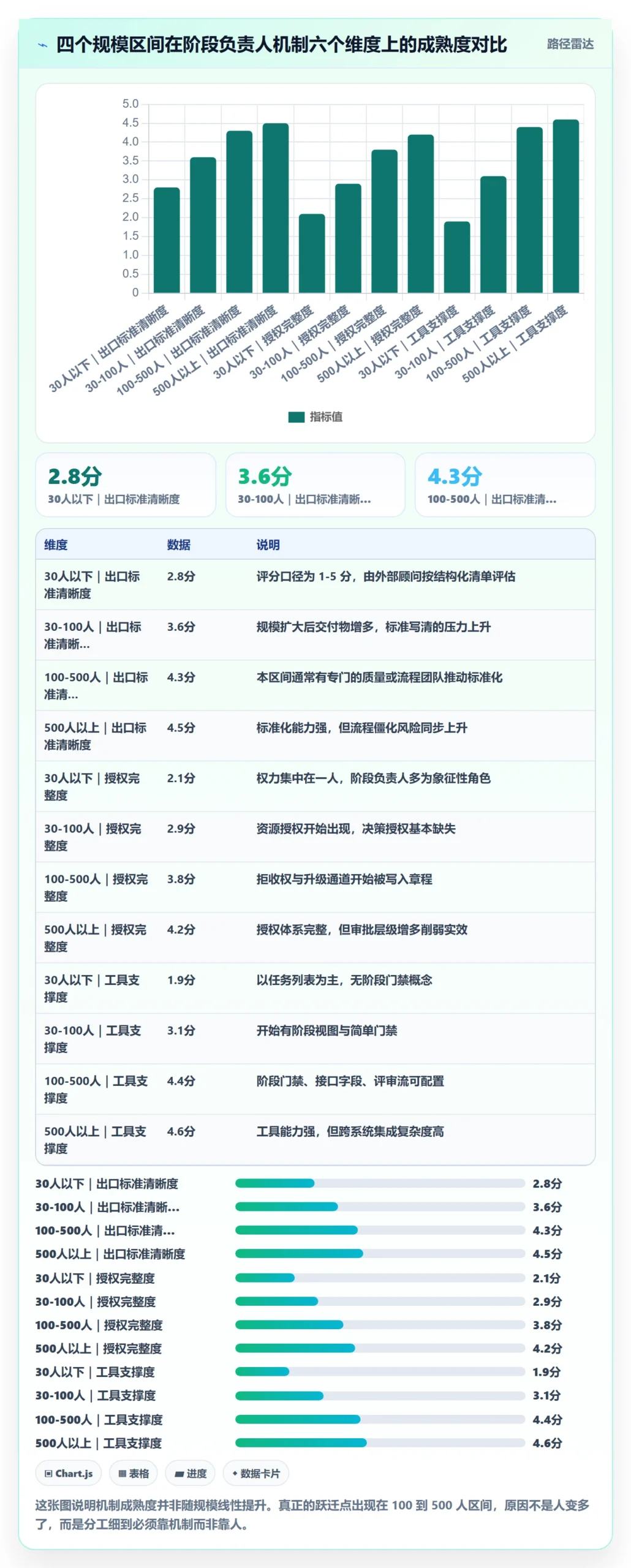Click the 2.8分 data card
This screenshot has height=1568, width=631.
[126, 484]
